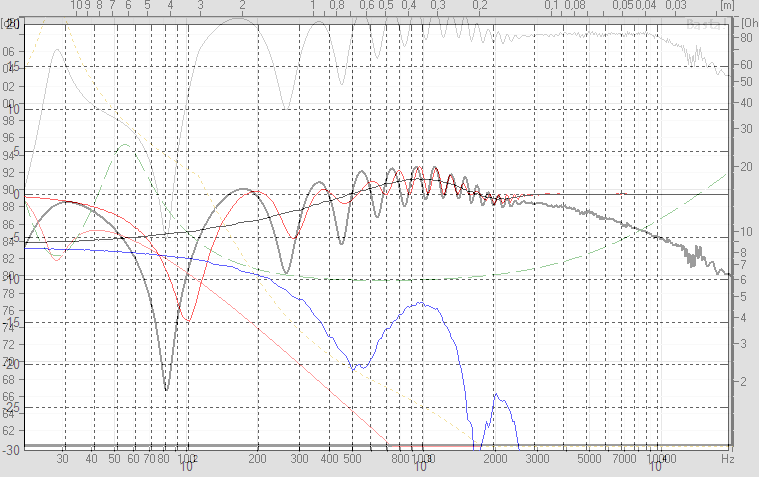
Task: Click the blue curve peak near 1000 Hz
Action: point(421,303)
